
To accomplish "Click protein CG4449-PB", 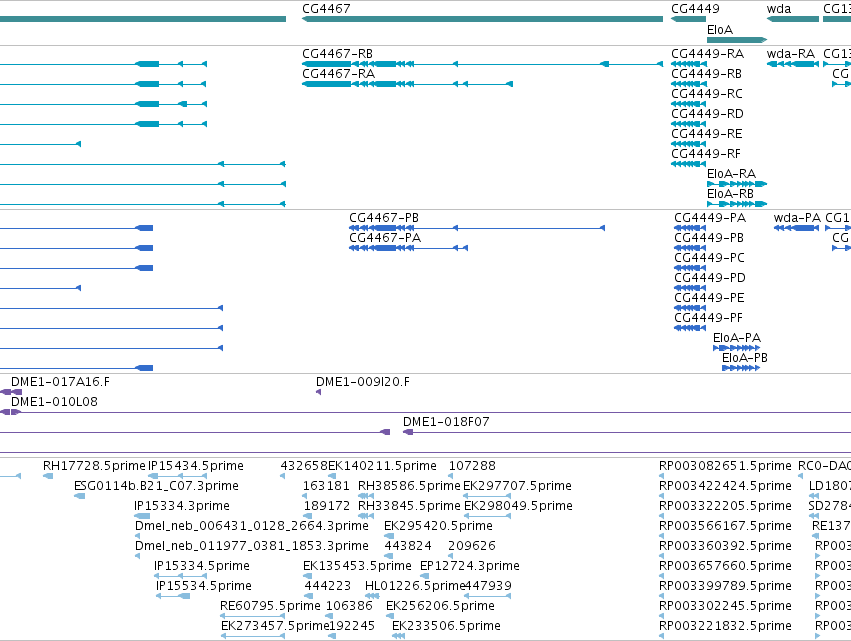I will [x=690, y=248].
